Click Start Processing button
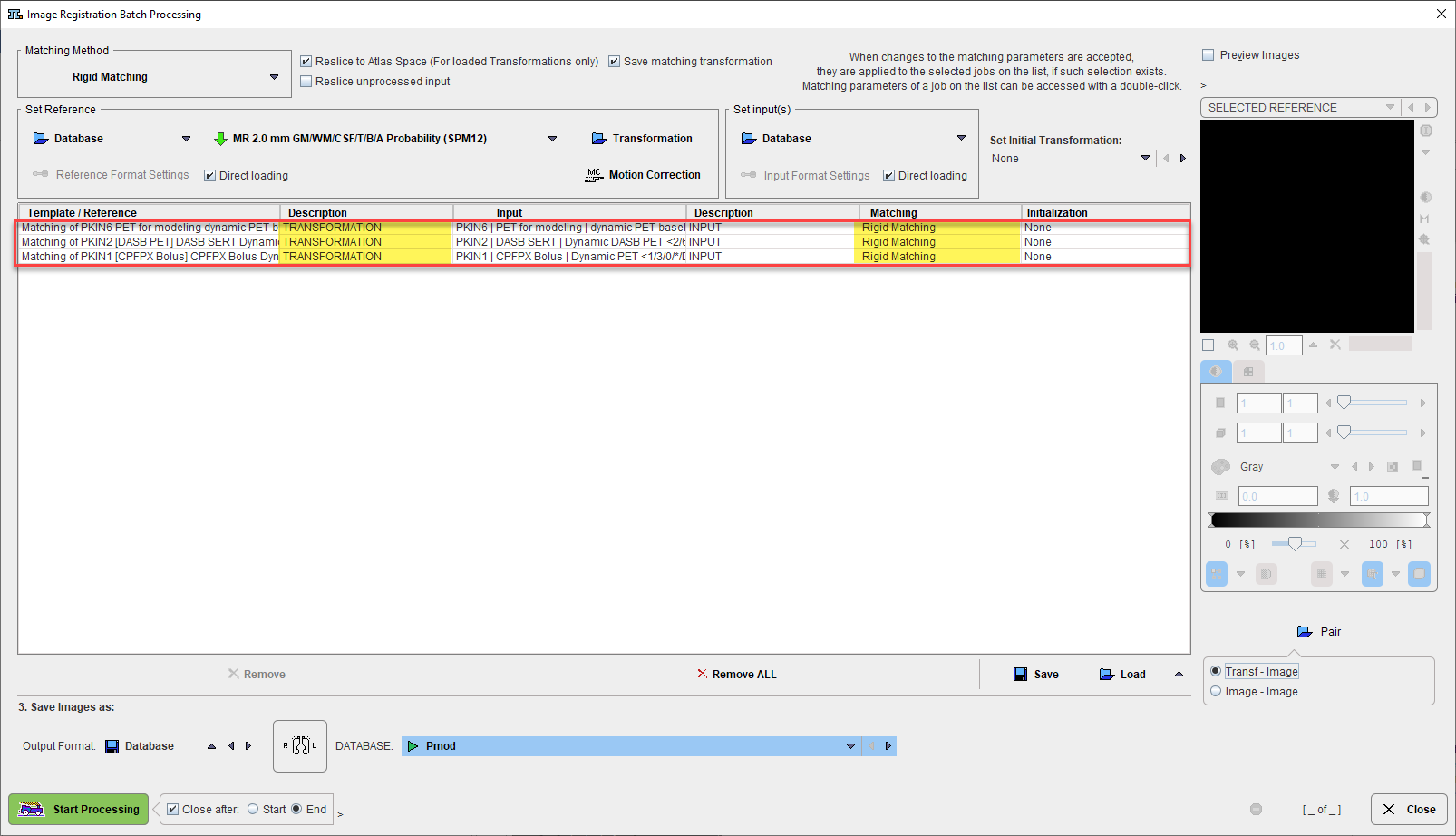The width and height of the screenshot is (1456, 836). (x=78, y=809)
